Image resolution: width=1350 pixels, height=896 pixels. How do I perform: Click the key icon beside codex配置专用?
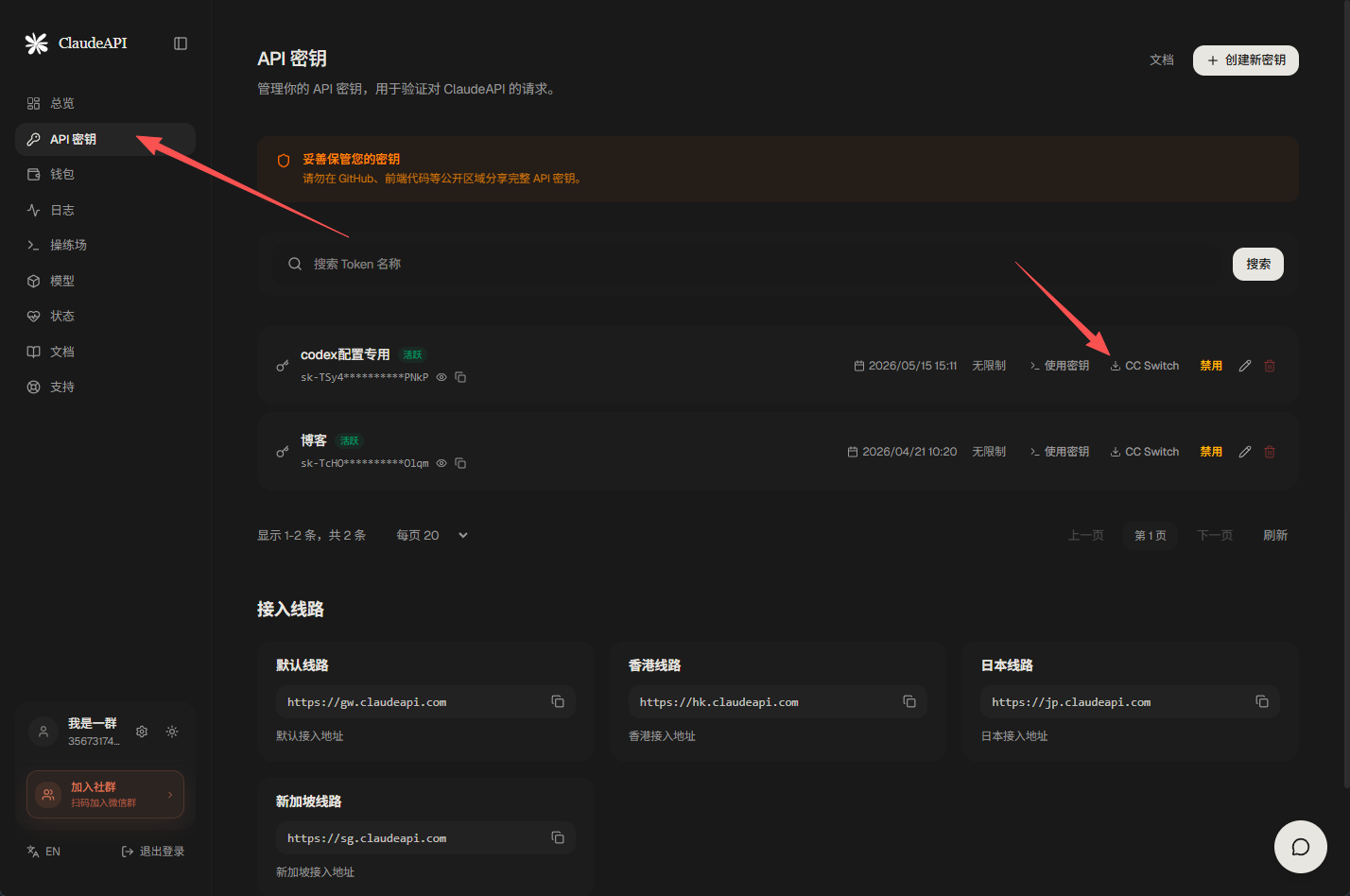pyautogui.click(x=282, y=366)
